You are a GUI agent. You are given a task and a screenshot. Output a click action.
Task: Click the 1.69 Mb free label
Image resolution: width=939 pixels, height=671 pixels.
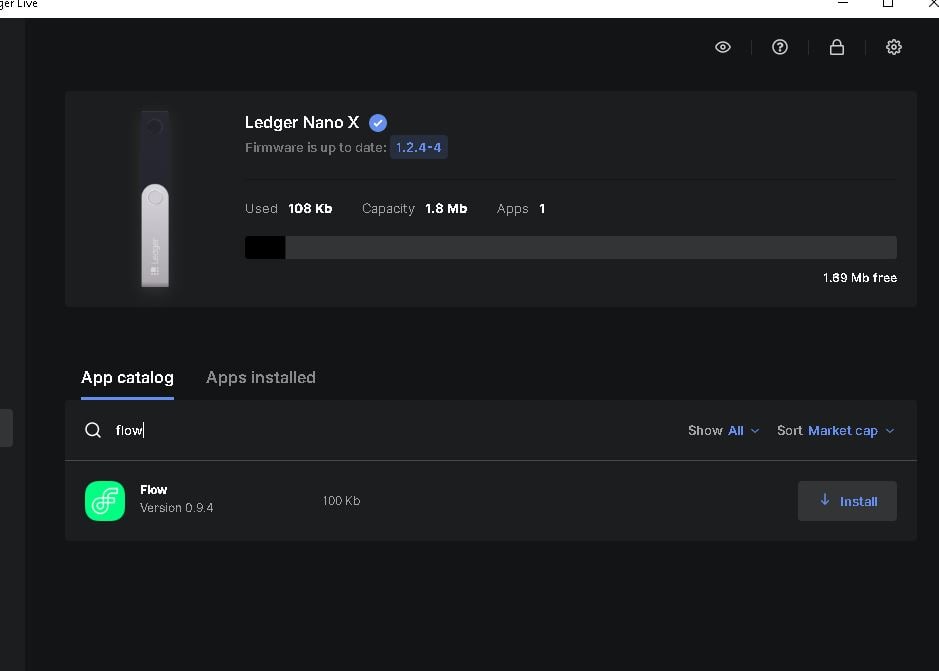tap(859, 278)
